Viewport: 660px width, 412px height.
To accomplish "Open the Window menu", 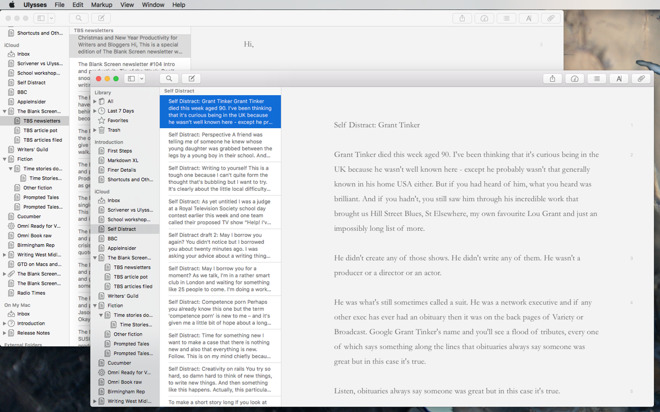I will point(153,5).
